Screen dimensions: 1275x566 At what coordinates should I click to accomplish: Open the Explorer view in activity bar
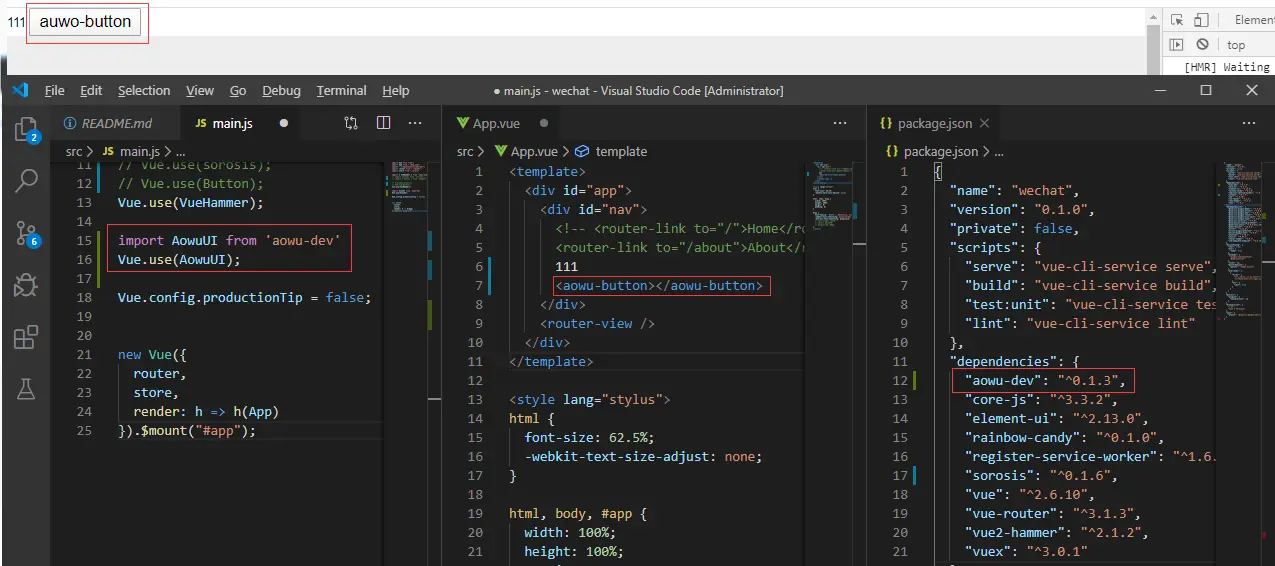pos(25,128)
